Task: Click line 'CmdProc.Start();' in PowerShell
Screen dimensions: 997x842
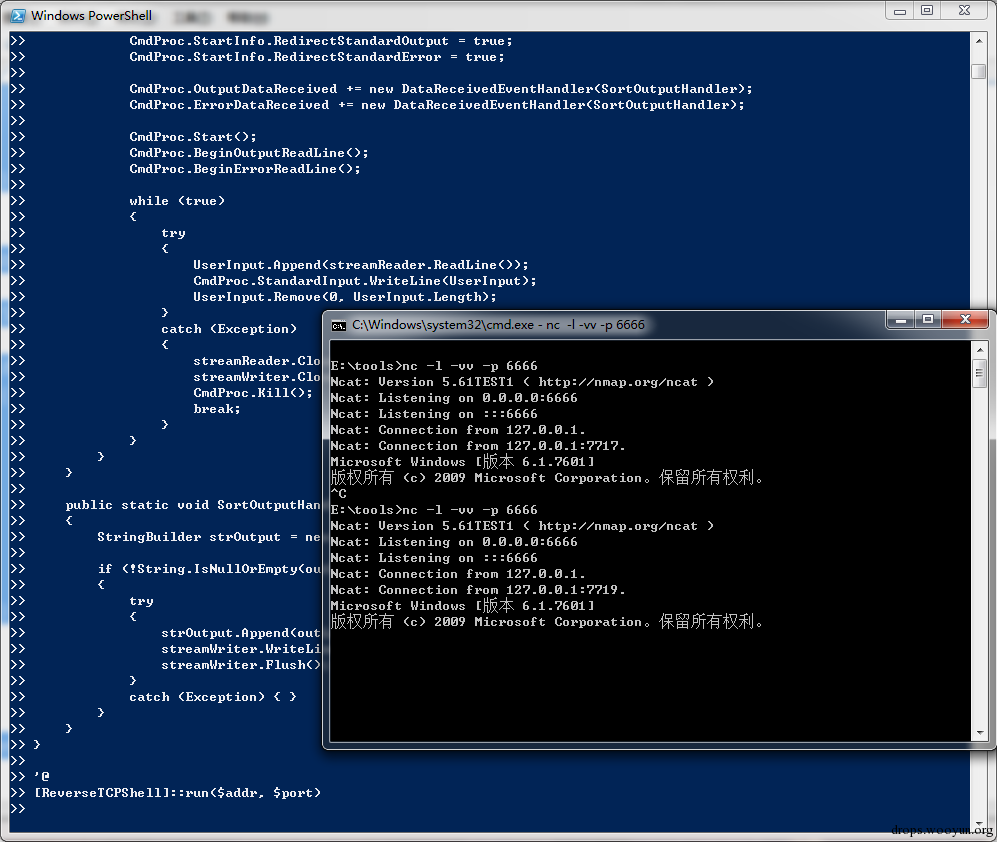Action: click(x=193, y=137)
